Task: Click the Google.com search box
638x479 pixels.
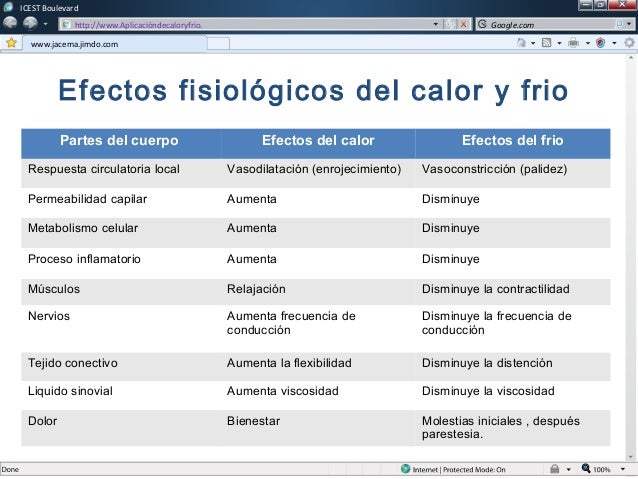Action: (x=549, y=25)
